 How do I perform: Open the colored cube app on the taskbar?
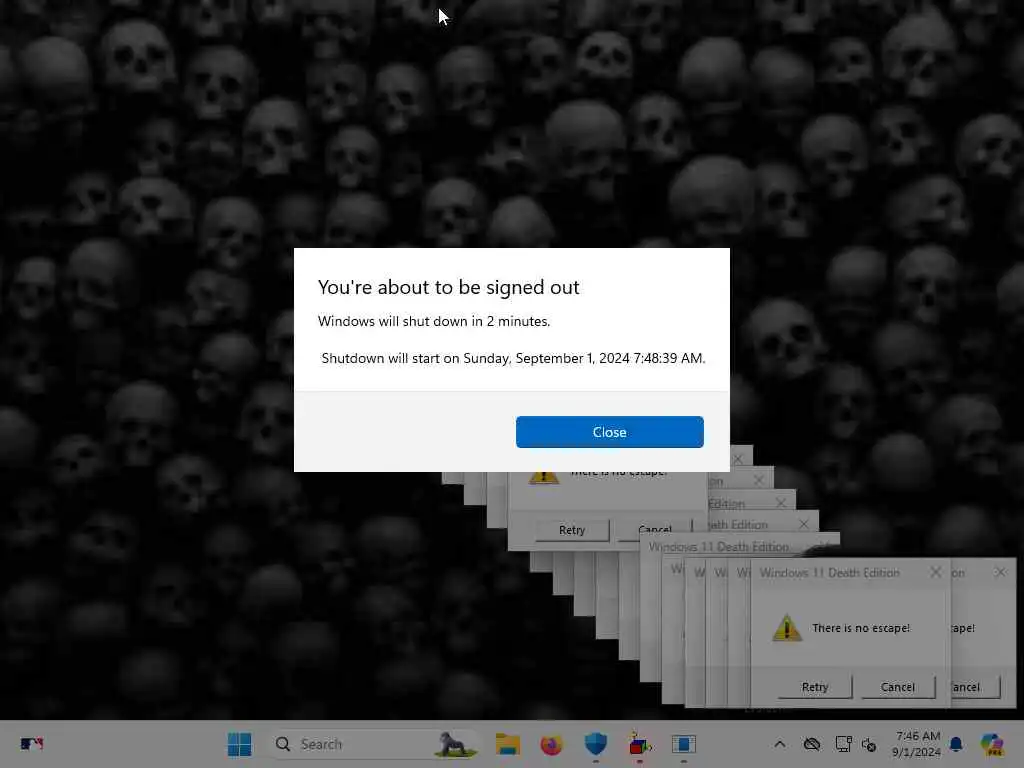pyautogui.click(x=639, y=744)
